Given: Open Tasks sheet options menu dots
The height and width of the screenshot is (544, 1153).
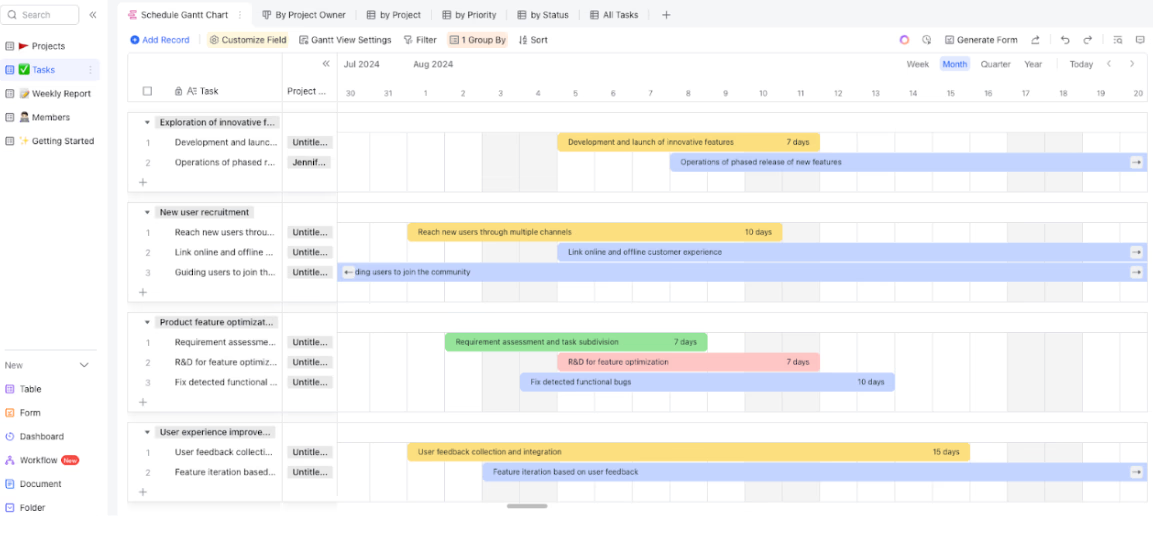Looking at the screenshot, I should point(90,70).
